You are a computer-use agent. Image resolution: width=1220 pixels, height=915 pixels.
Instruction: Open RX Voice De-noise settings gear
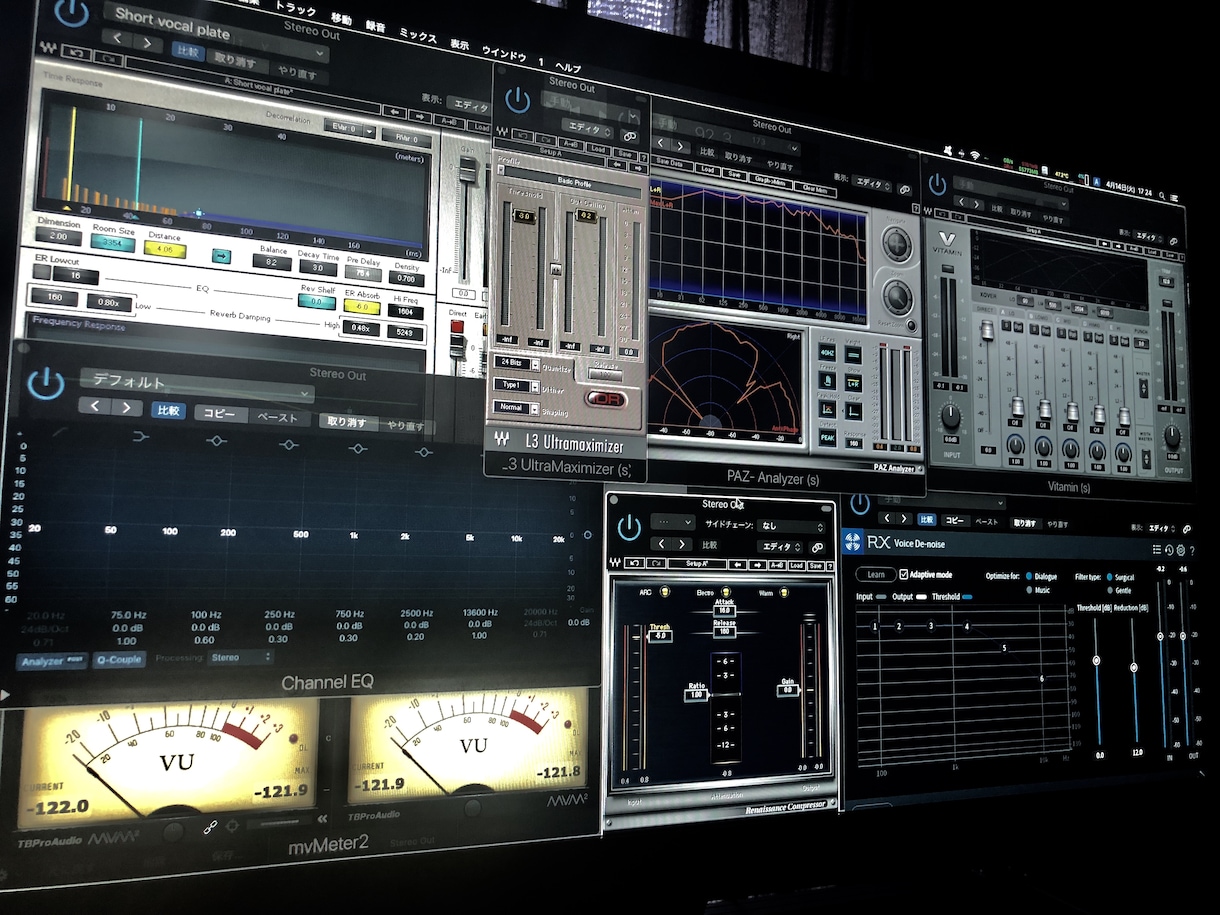point(1180,550)
